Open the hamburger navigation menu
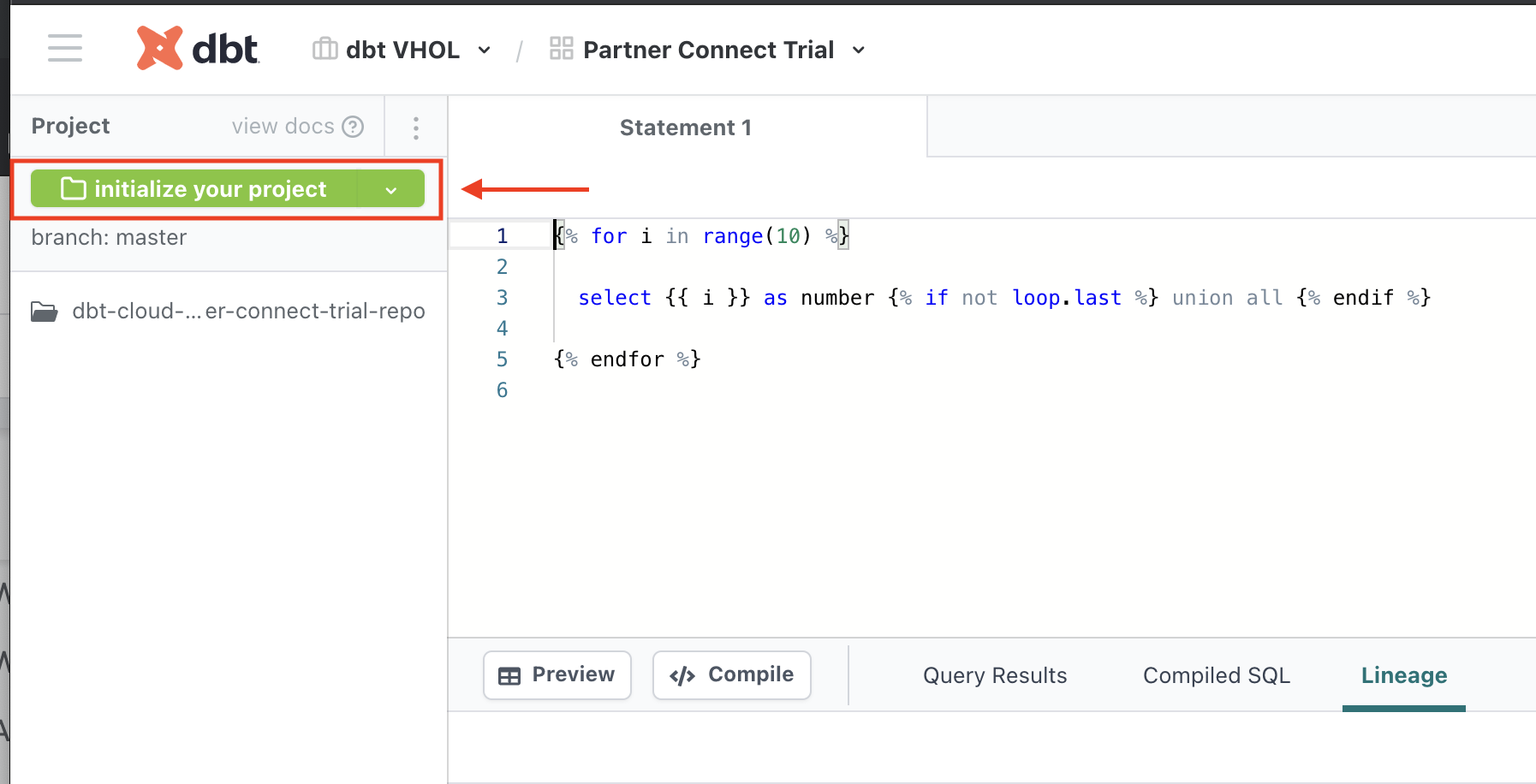Viewport: 1536px width, 784px height. pos(65,49)
